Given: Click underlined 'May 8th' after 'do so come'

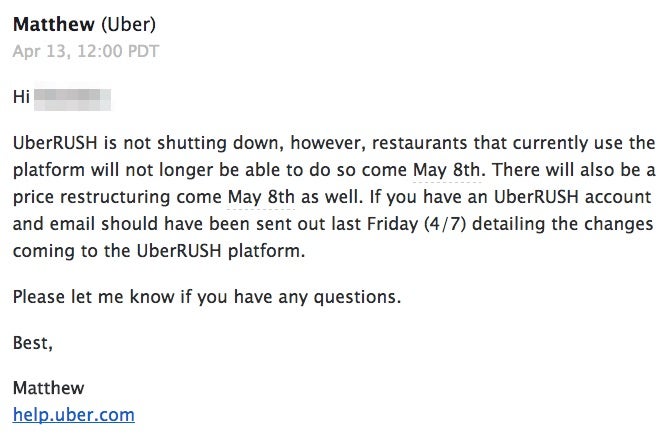Looking at the screenshot, I should click(x=447, y=170).
